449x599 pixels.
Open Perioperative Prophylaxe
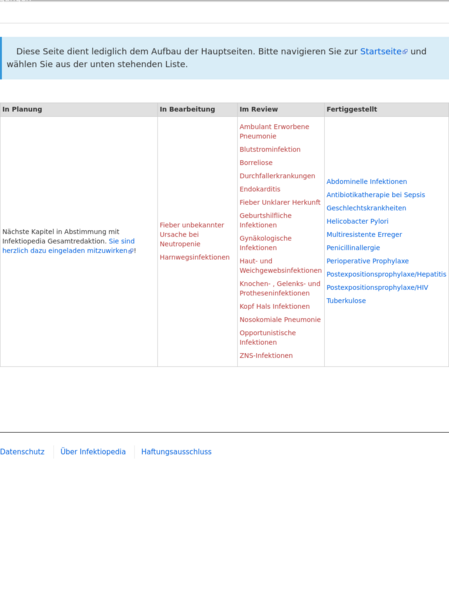(x=368, y=261)
